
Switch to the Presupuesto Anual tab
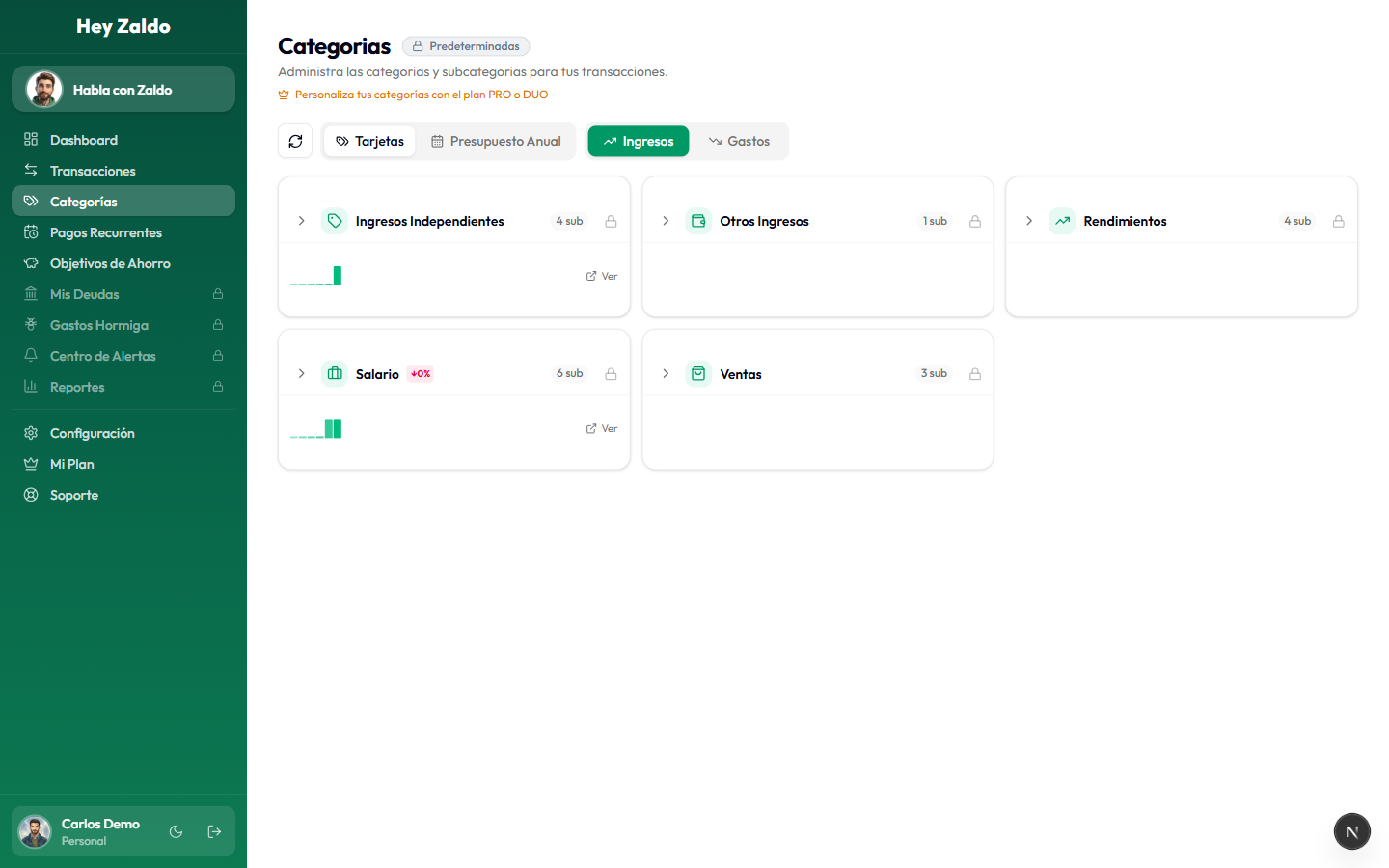pos(495,141)
